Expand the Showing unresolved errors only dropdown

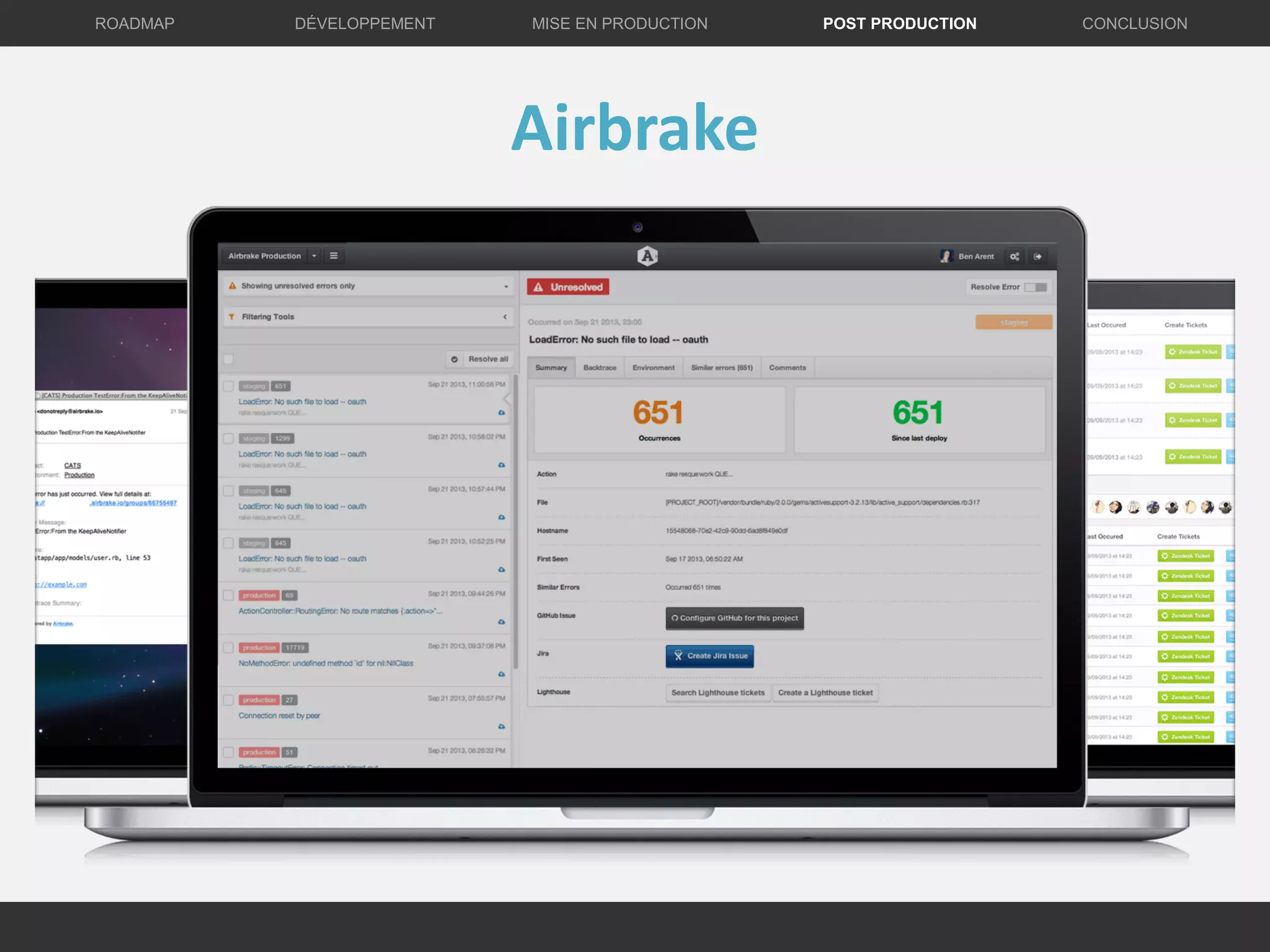368,286
